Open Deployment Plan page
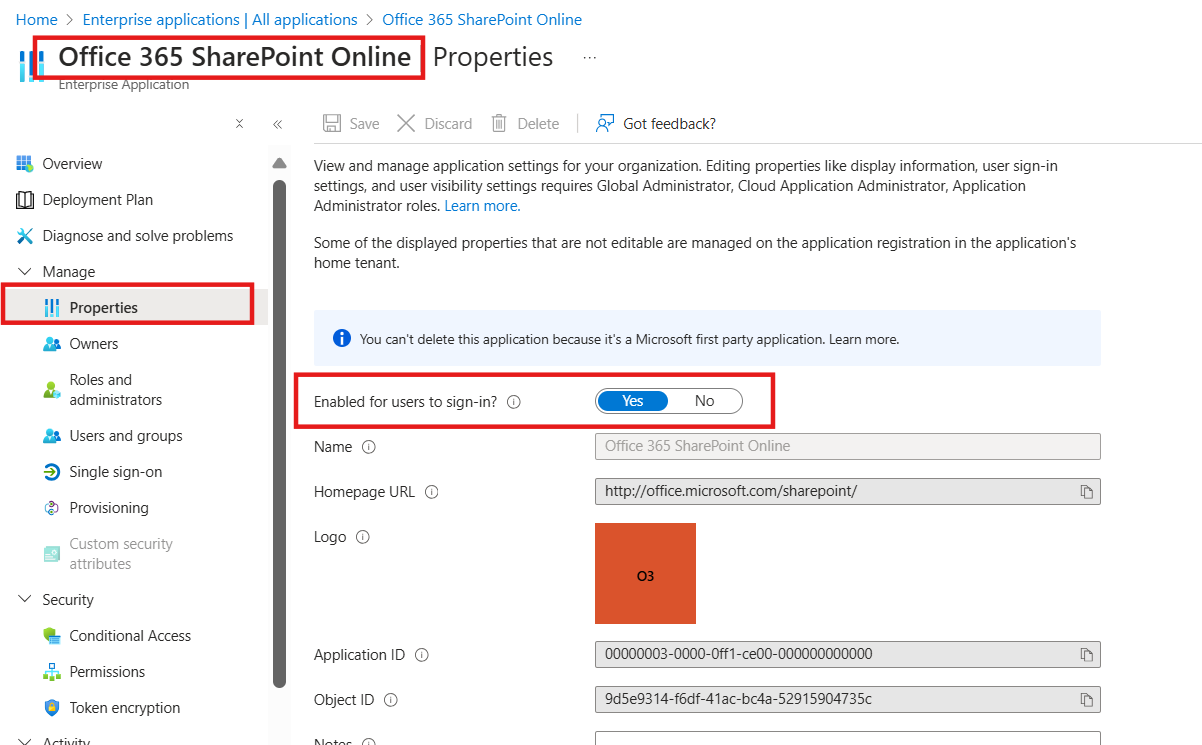 [x=98, y=200]
